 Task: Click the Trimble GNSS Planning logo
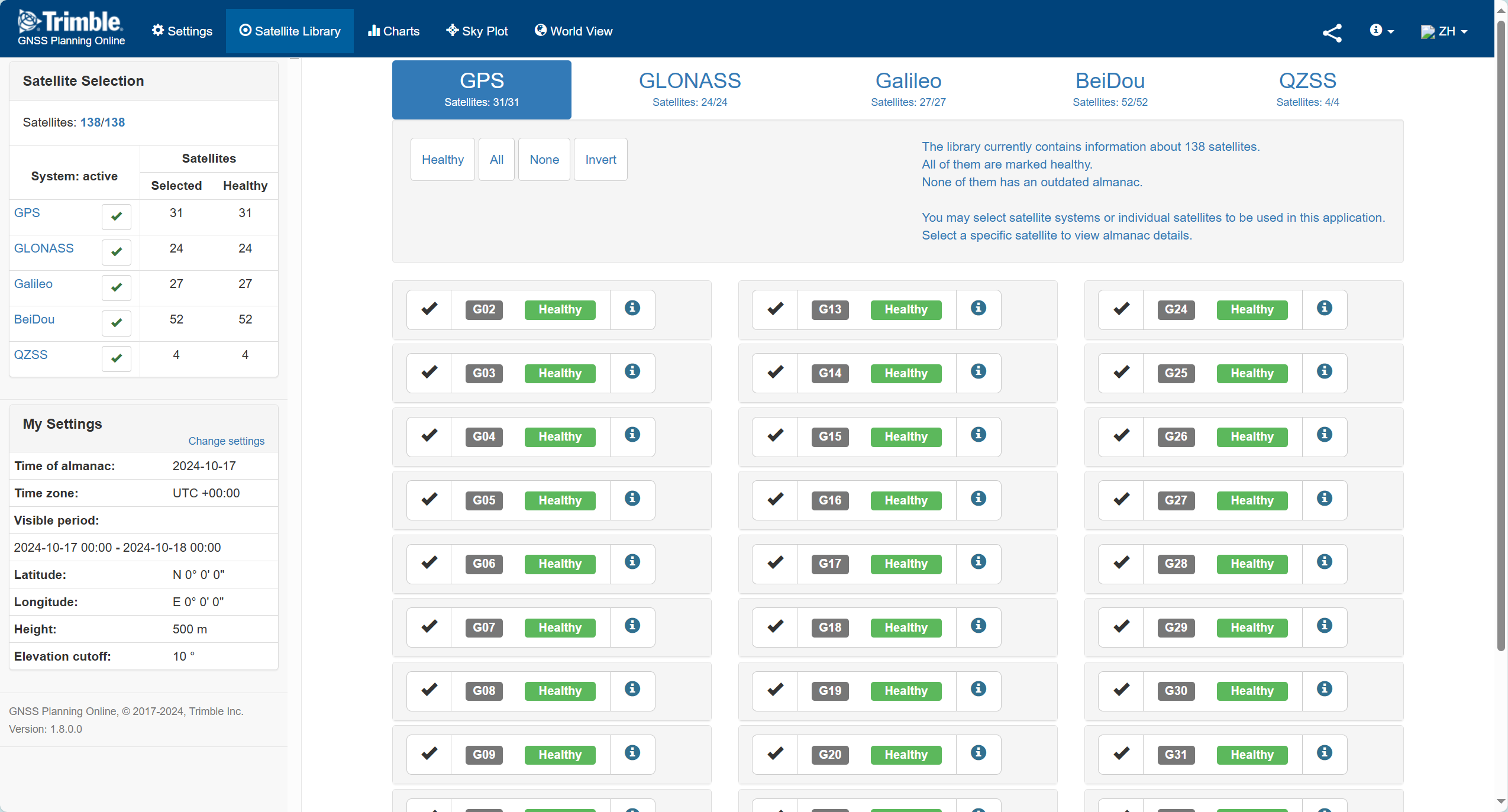coord(71,28)
